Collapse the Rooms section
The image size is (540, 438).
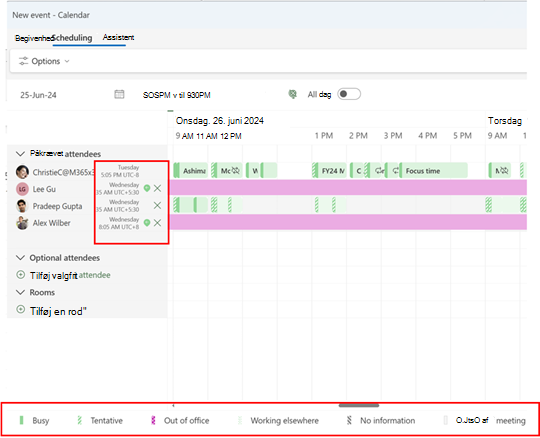point(20,292)
